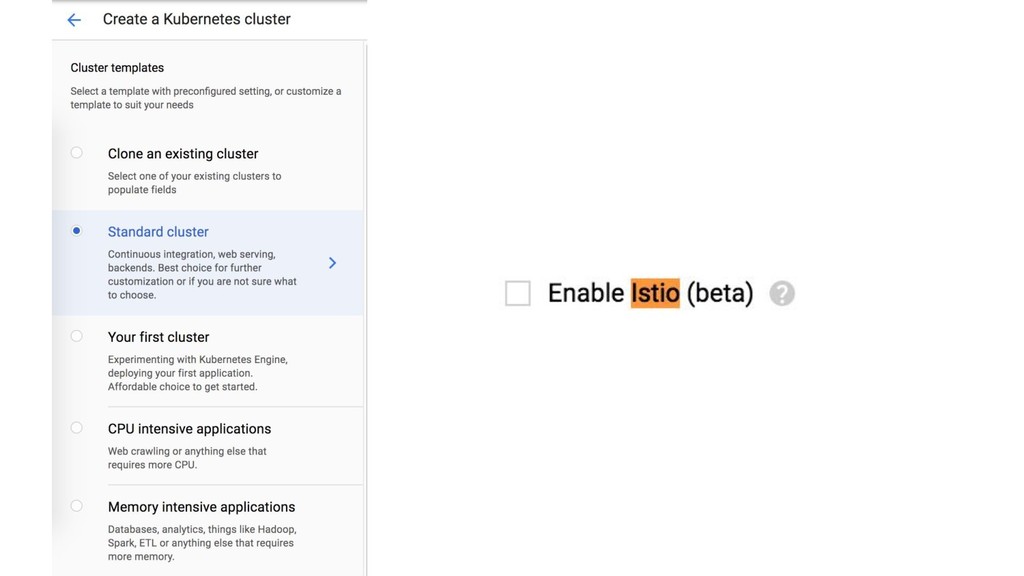This screenshot has width=1024, height=576.
Task: Open the help icon beside Enable Istio
Action: 782,293
